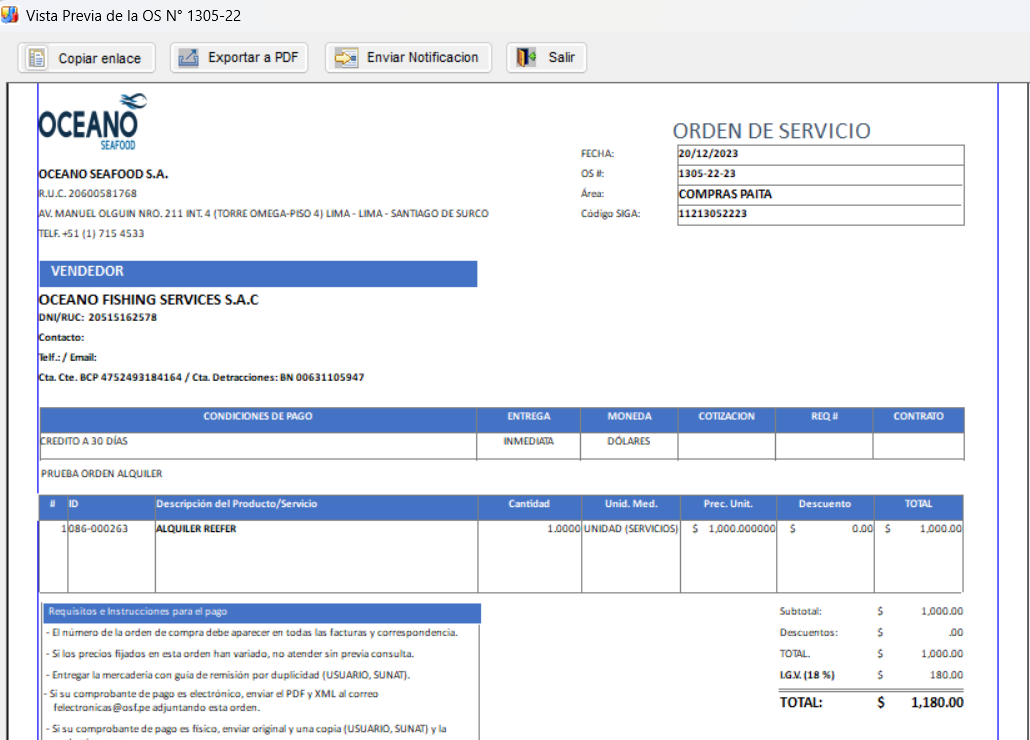Click the item ID 086-000263
This screenshot has height=740, width=1030.
pos(98,529)
